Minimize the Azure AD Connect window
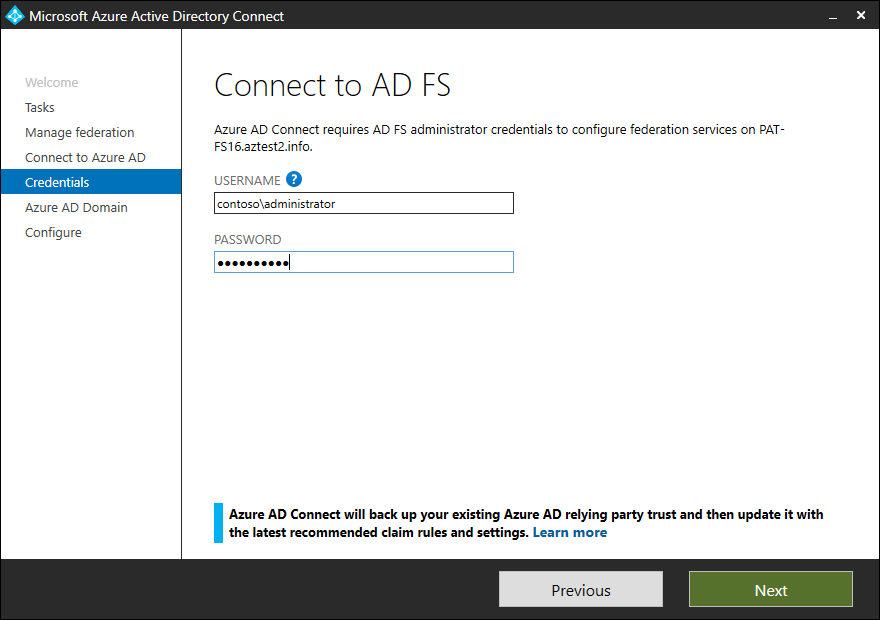This screenshot has width=880, height=620. tap(833, 16)
